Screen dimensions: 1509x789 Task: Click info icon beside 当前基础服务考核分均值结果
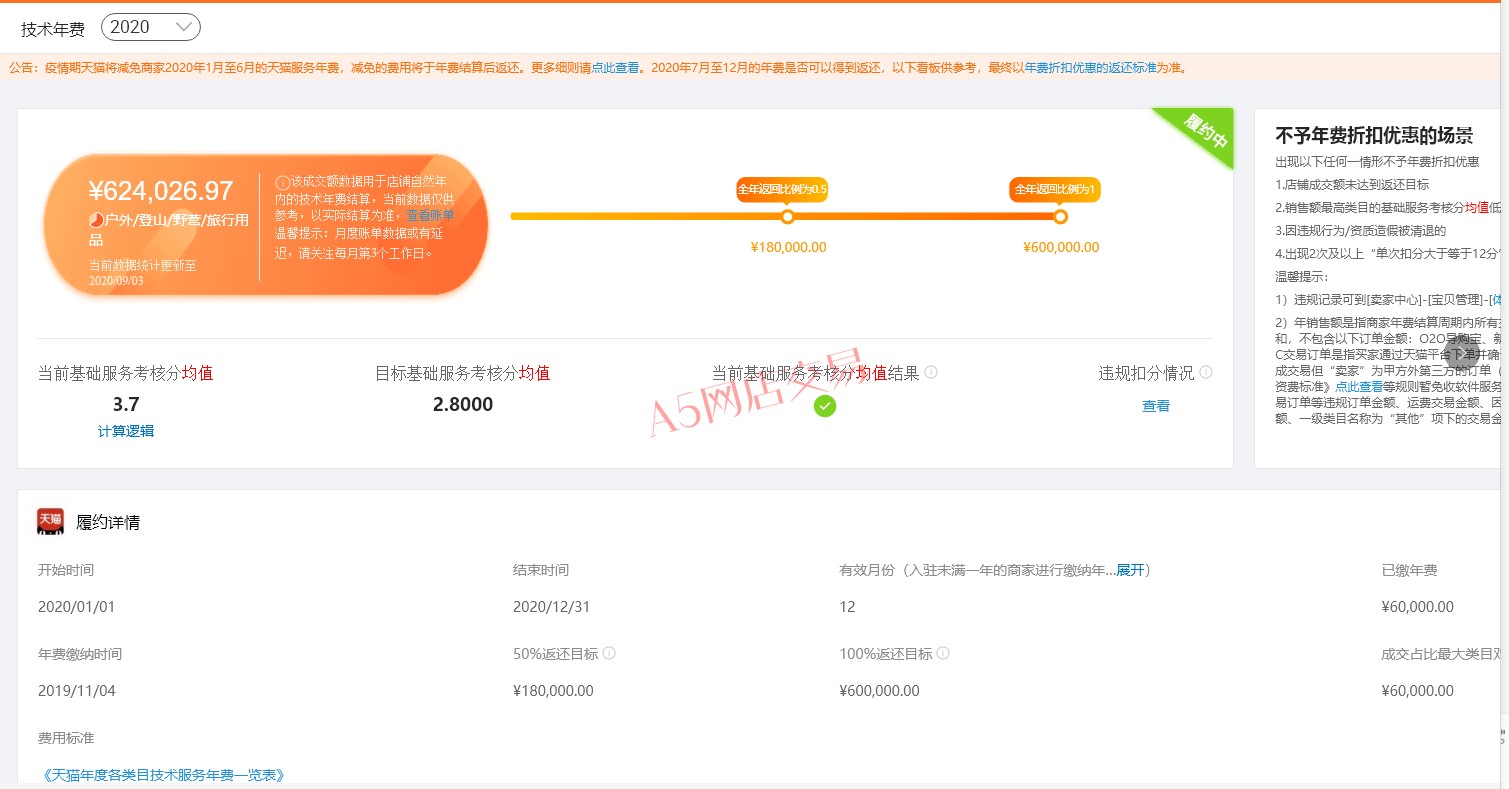point(931,372)
